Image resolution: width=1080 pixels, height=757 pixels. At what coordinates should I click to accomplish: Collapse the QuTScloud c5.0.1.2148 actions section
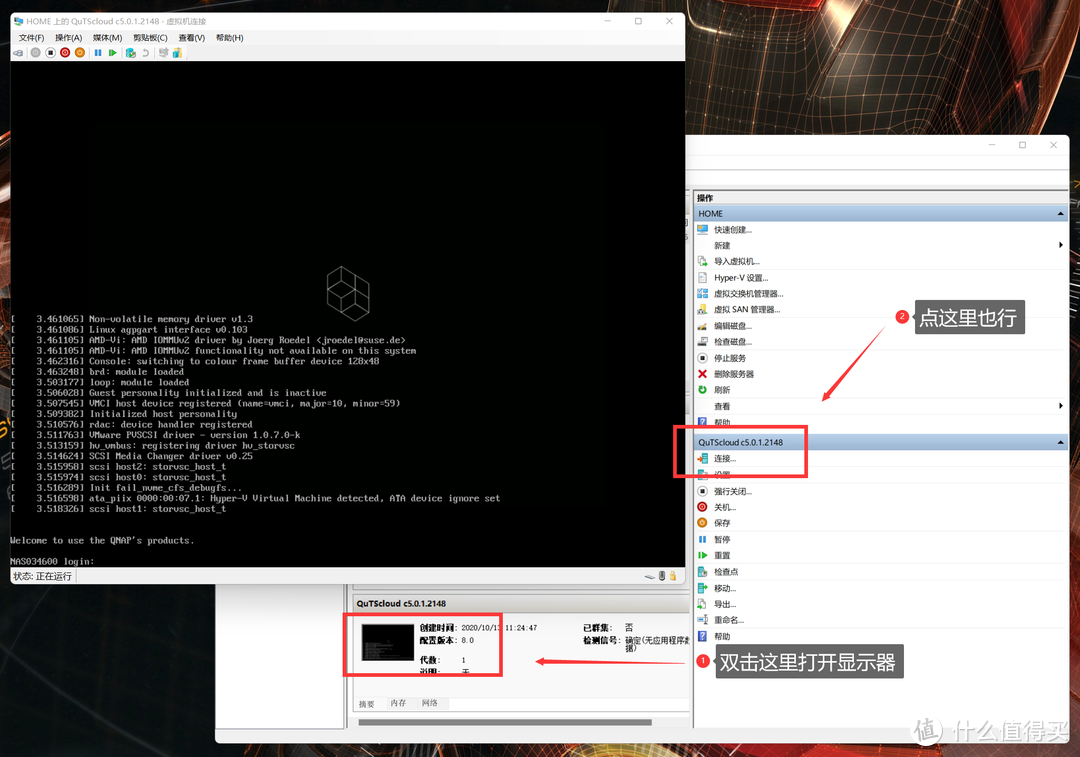pos(1061,442)
